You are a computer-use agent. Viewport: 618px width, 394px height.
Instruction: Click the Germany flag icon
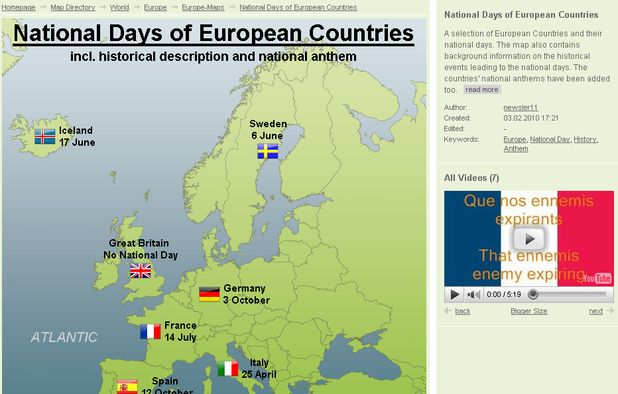pyautogui.click(x=209, y=294)
